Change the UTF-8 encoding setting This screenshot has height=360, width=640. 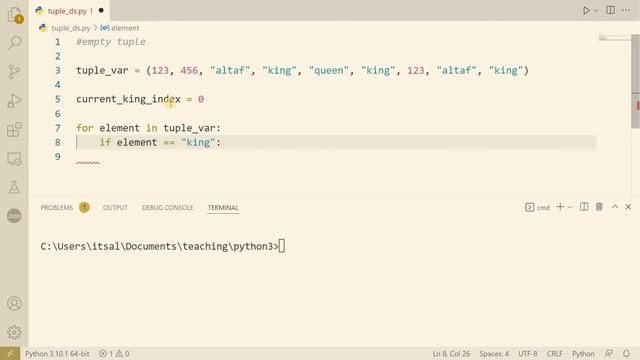click(x=527, y=353)
